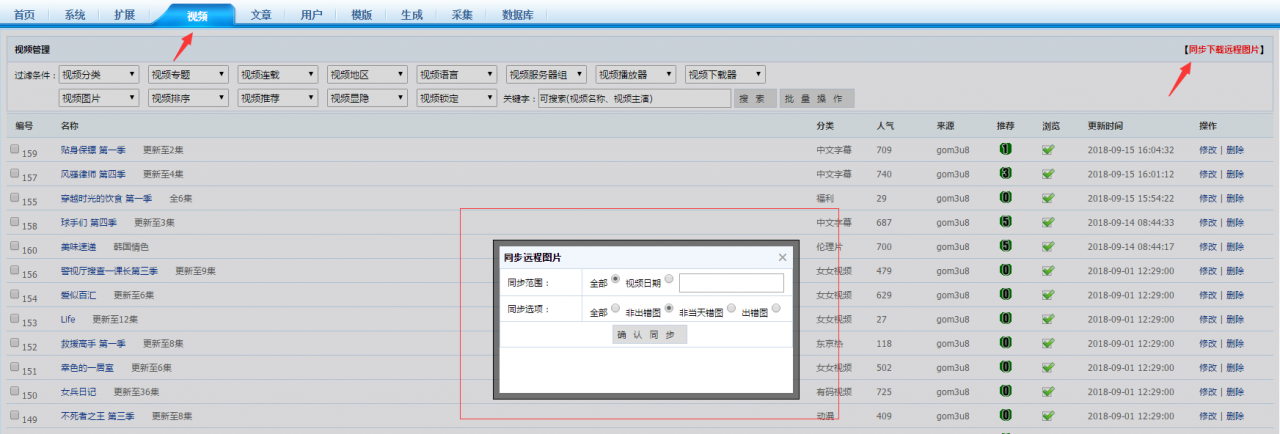
Task: Click the recommend icon for video 153 Life
Action: pos(1005,319)
